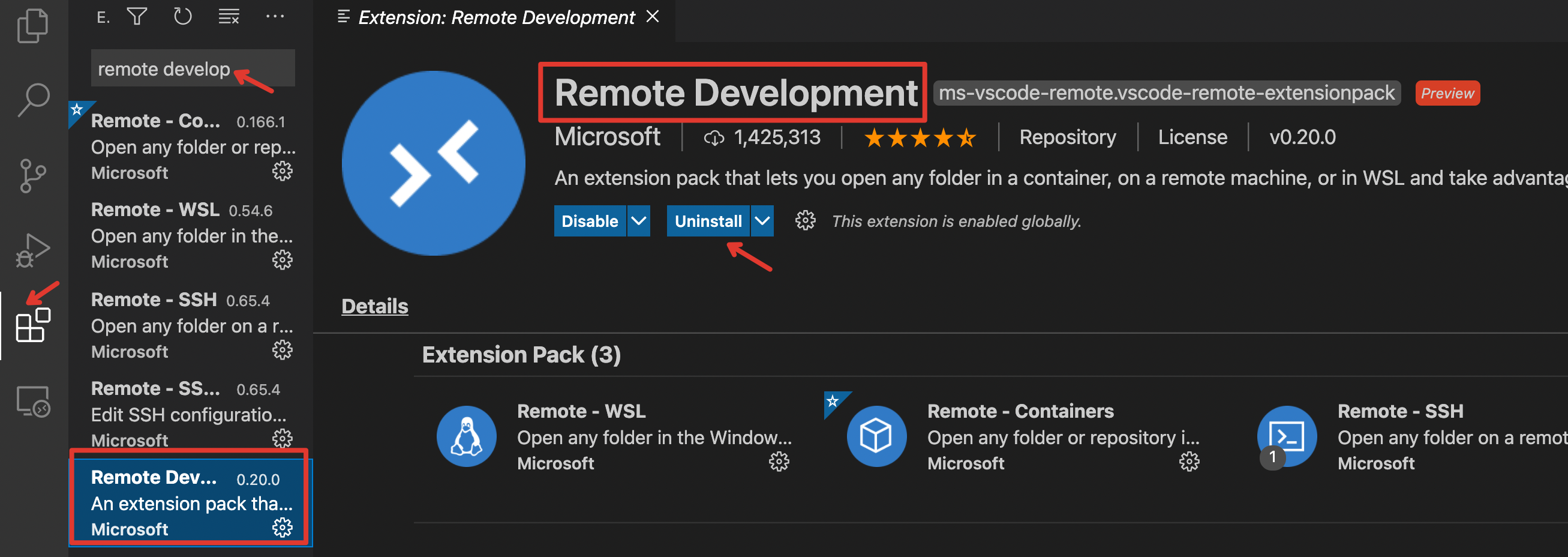Click the Preview badge

[1447, 93]
